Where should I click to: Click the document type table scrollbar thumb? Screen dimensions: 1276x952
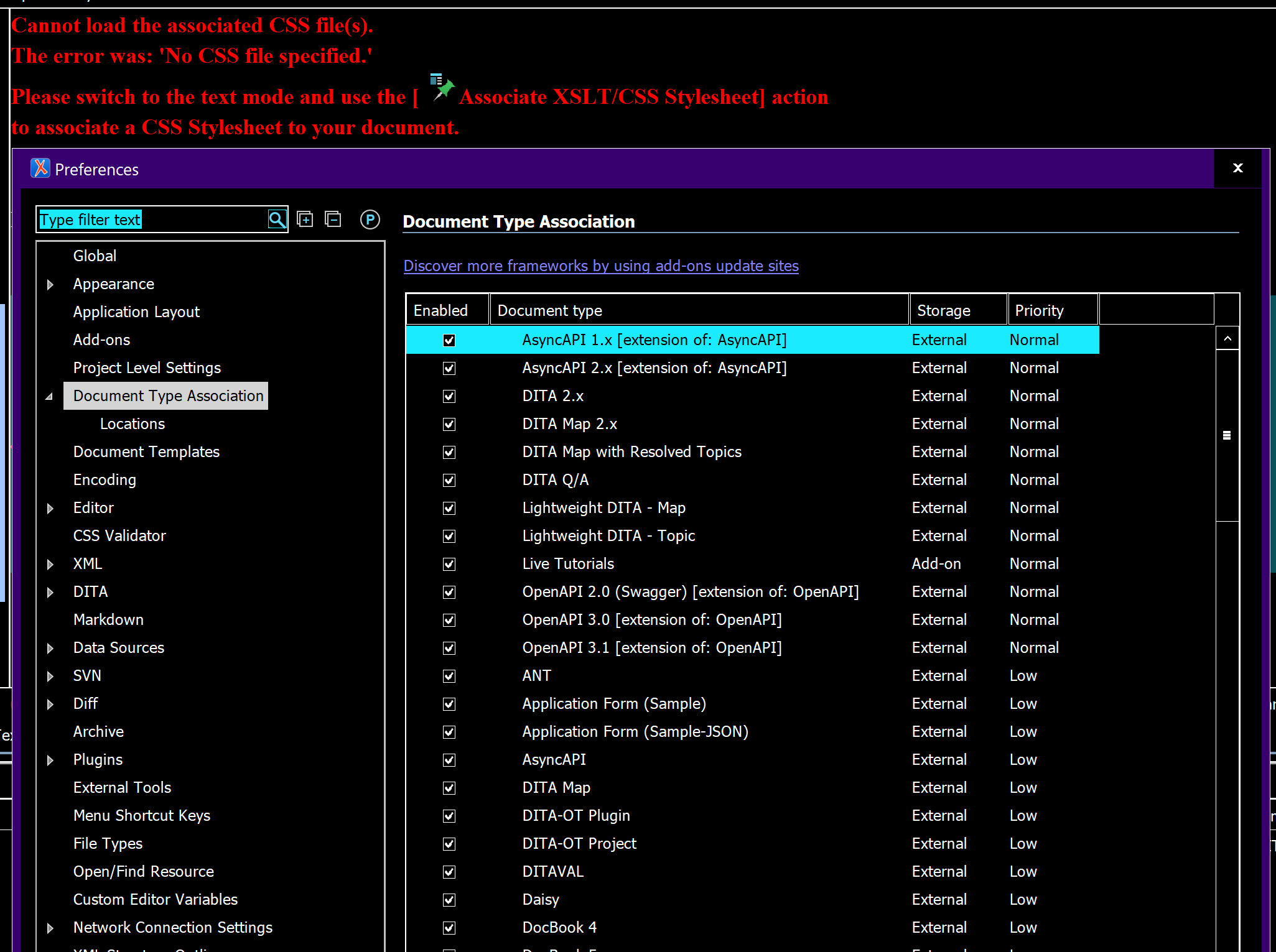[x=1227, y=435]
